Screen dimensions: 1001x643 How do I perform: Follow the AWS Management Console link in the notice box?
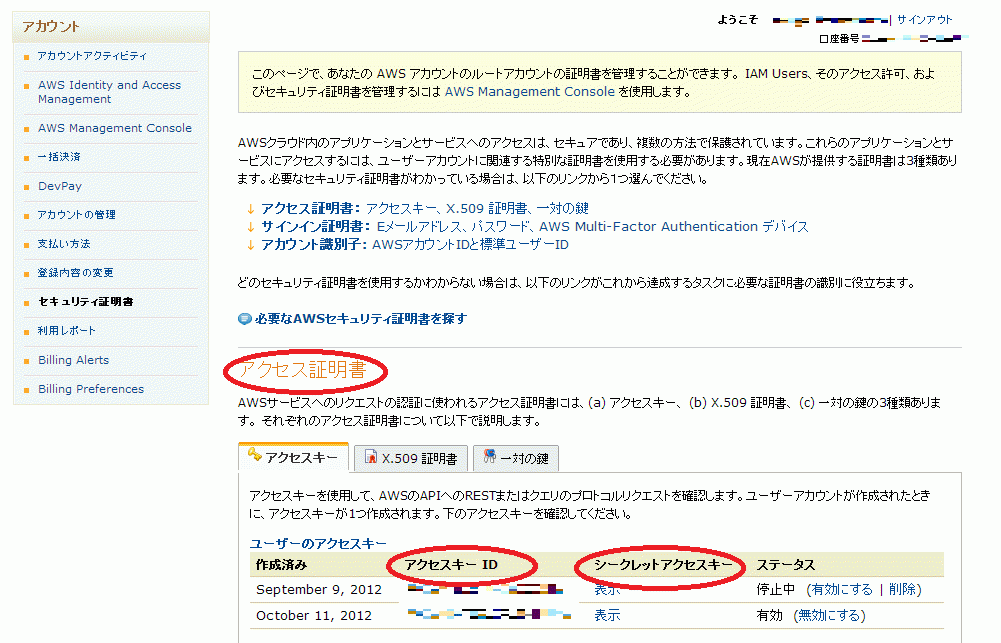pos(530,92)
